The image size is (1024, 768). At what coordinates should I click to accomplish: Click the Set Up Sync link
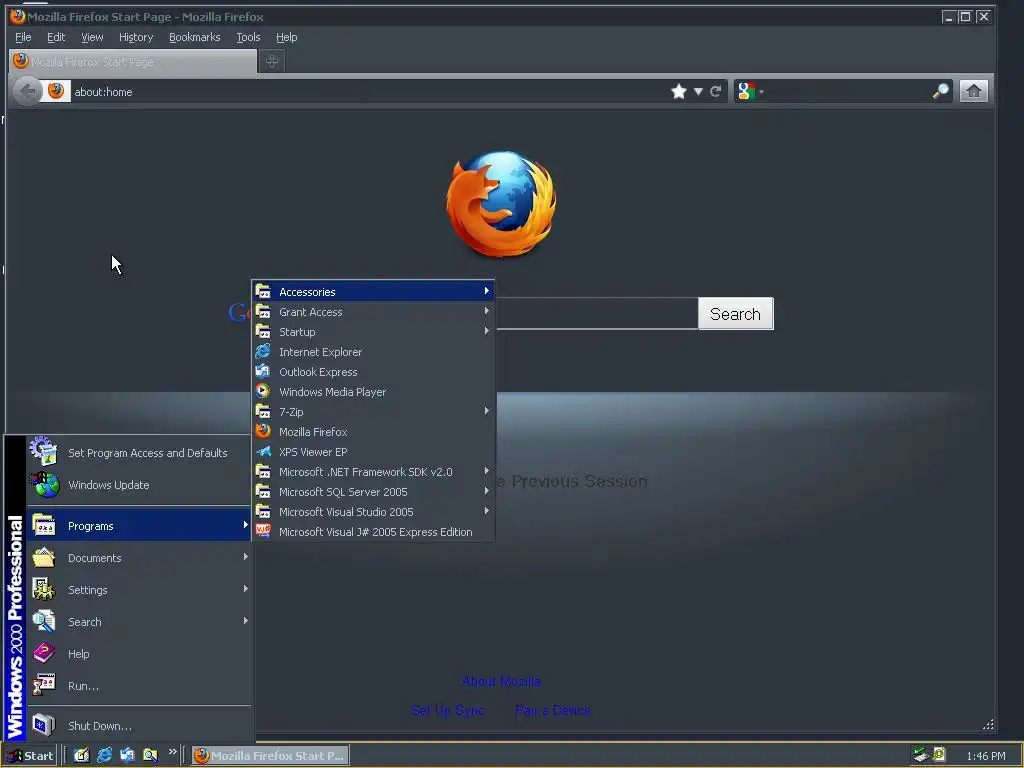pyautogui.click(x=448, y=710)
